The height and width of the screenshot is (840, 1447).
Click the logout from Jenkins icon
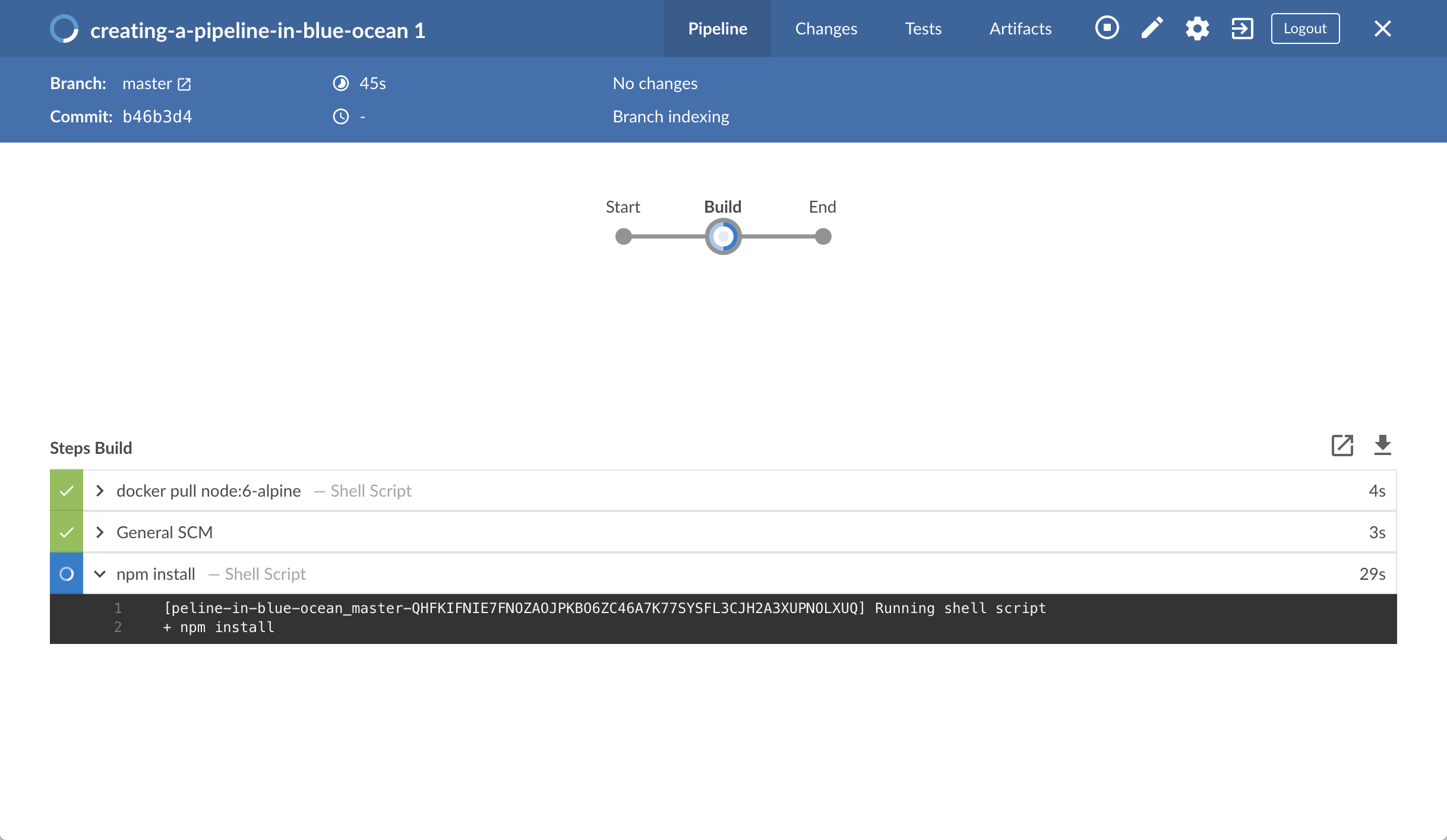(x=1241, y=28)
